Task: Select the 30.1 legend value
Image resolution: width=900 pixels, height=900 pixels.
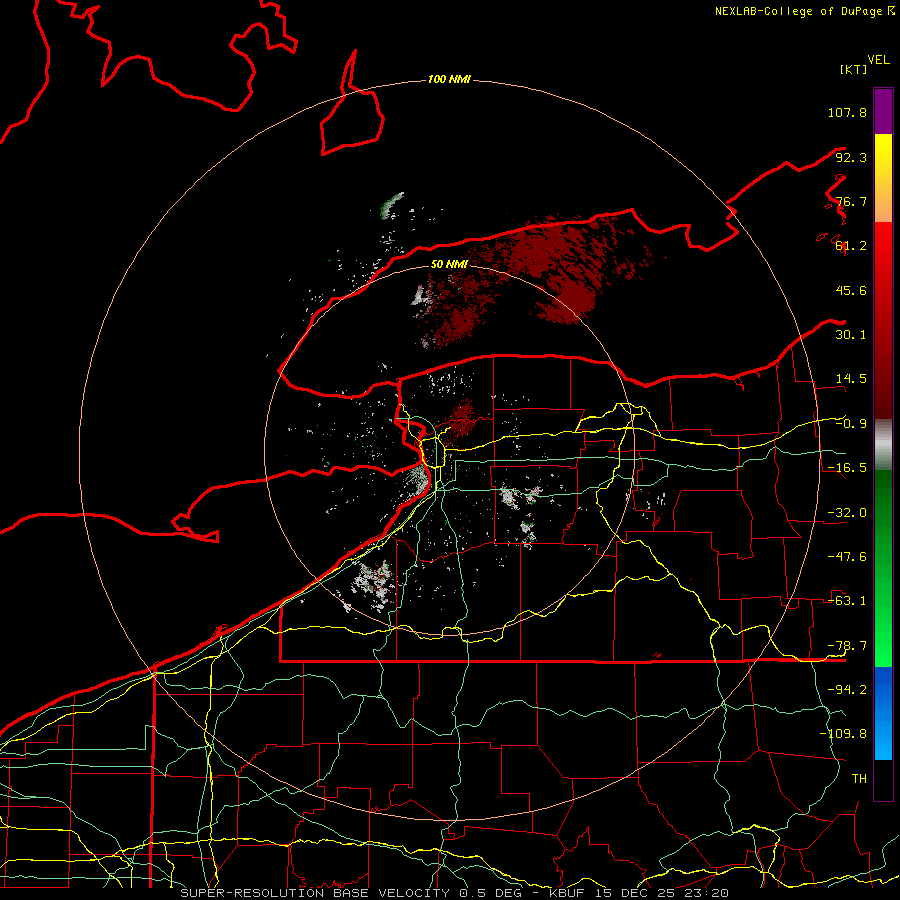Action: click(851, 335)
